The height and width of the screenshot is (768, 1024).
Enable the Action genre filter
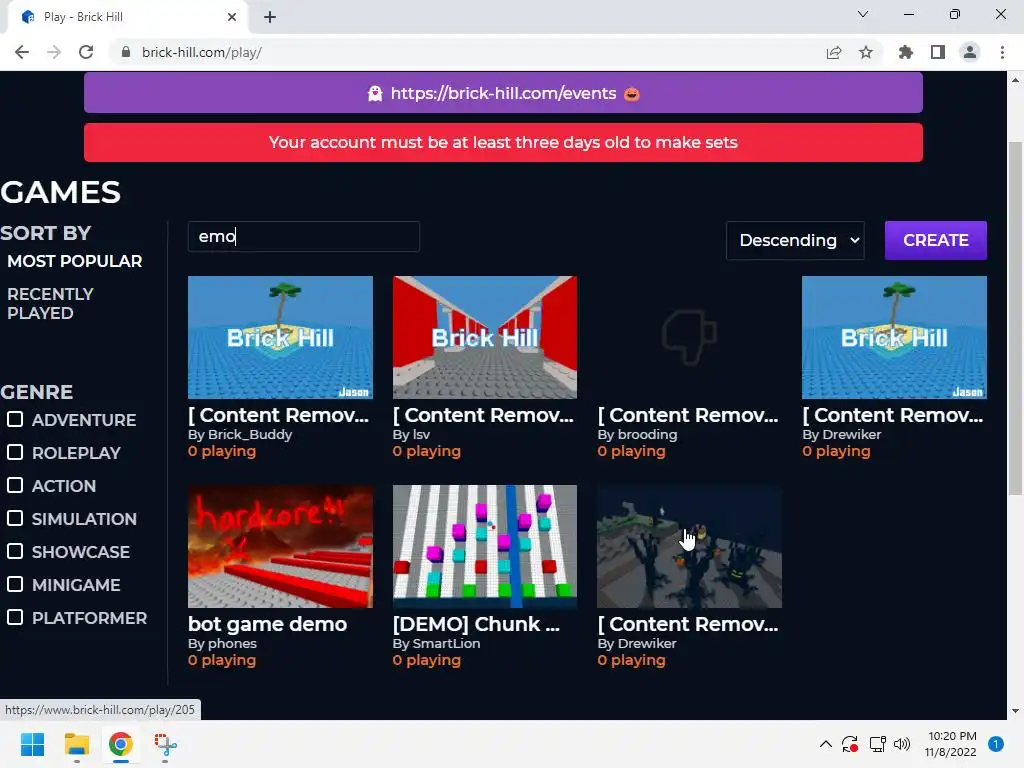tap(15, 485)
